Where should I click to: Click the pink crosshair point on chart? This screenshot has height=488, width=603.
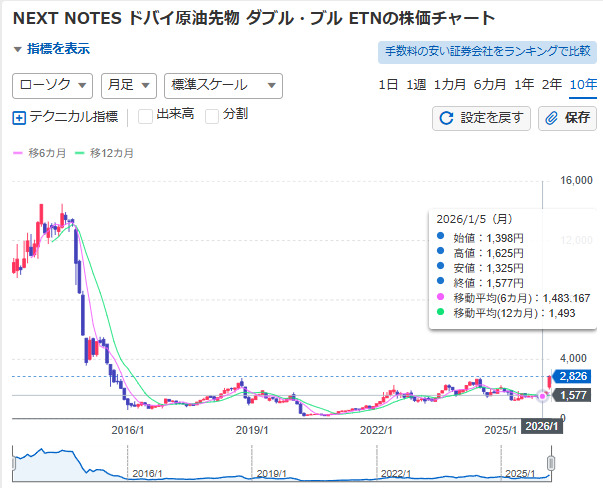[x=542, y=396]
